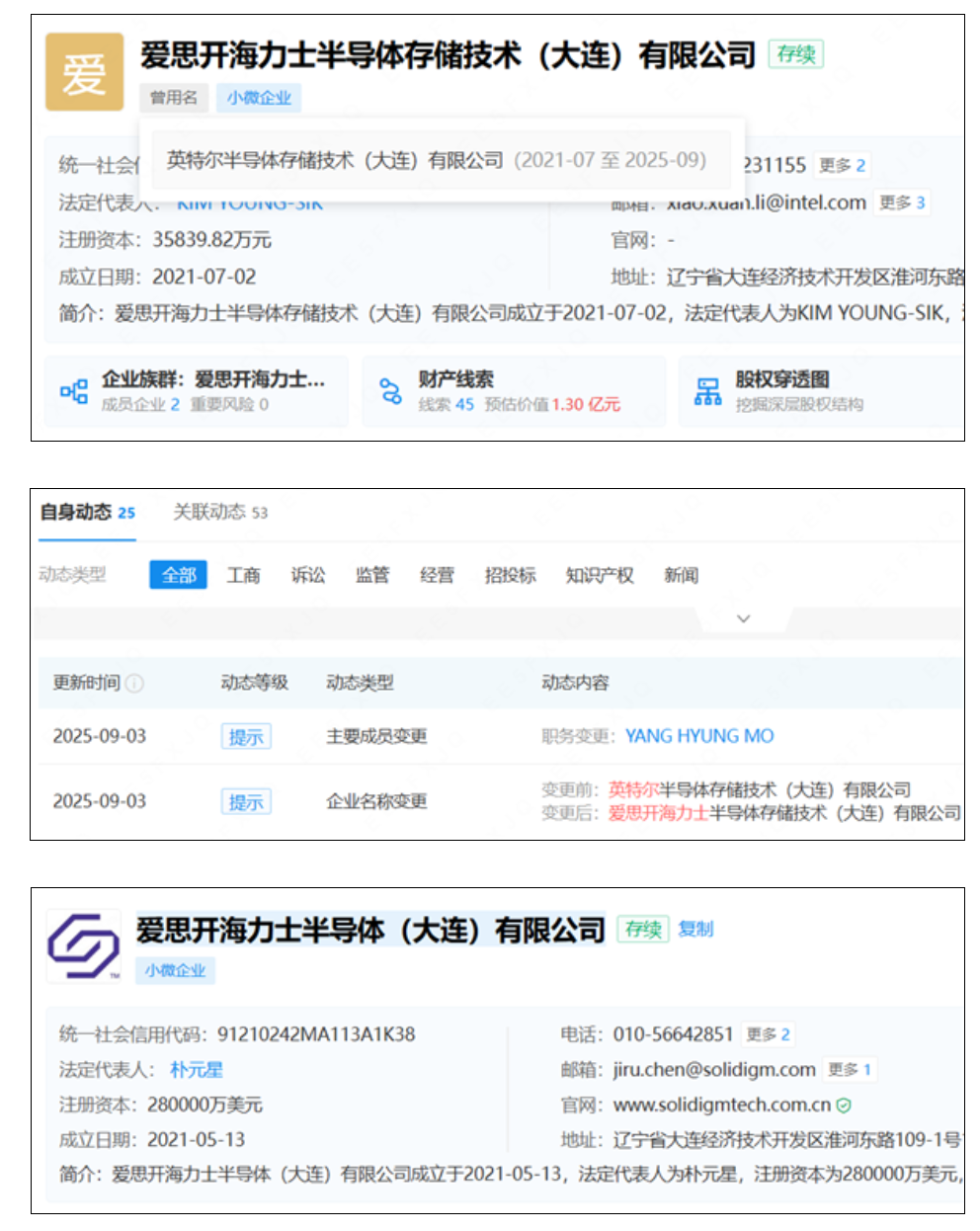
Task: Click the 曾用名 tag
Action: (174, 98)
